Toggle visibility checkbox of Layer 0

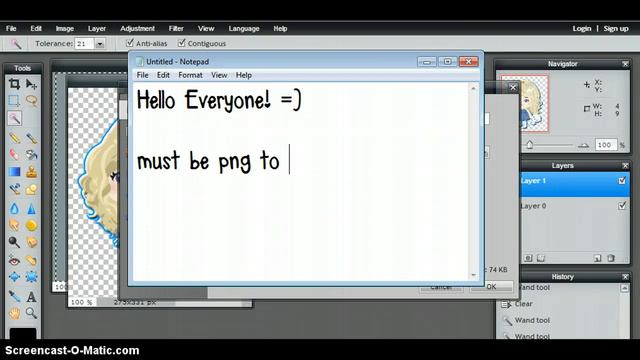pos(622,206)
